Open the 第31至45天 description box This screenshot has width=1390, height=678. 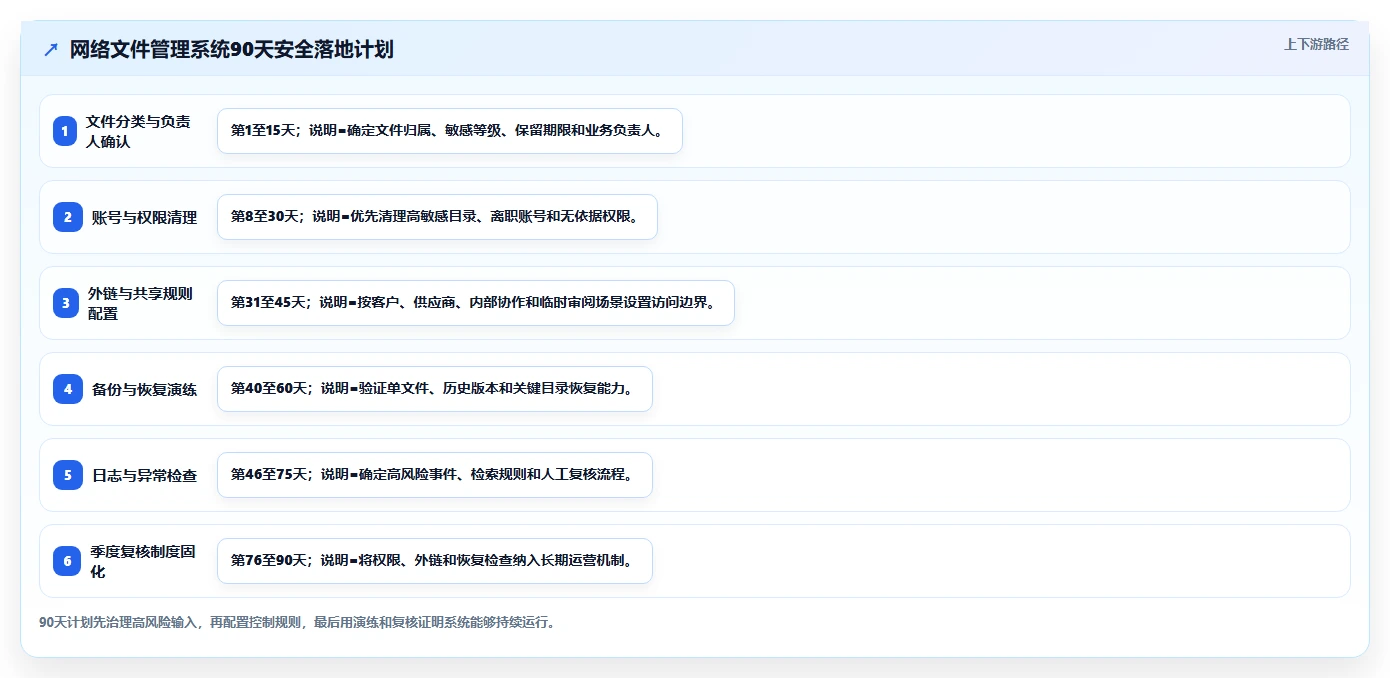476,303
